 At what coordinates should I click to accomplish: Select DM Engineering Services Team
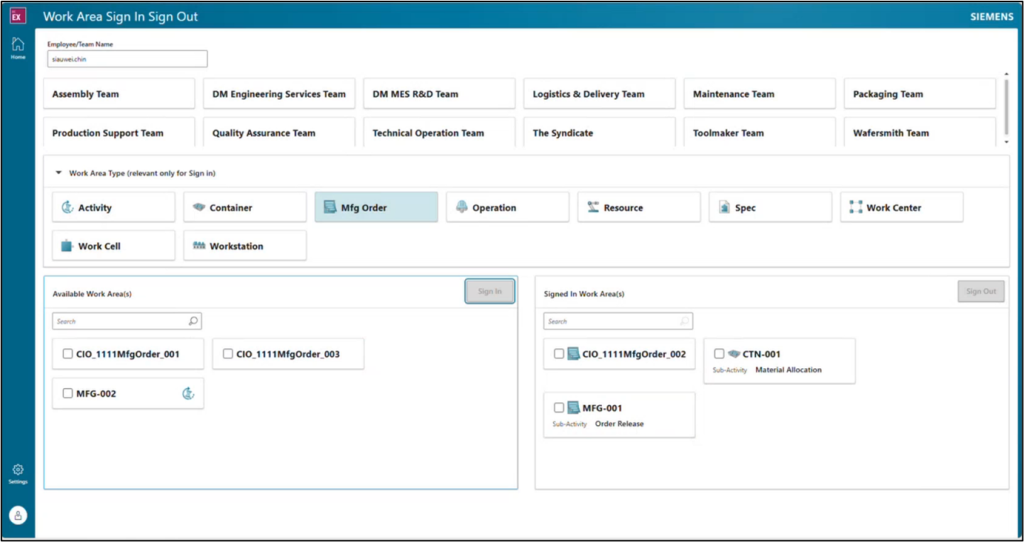point(279,93)
